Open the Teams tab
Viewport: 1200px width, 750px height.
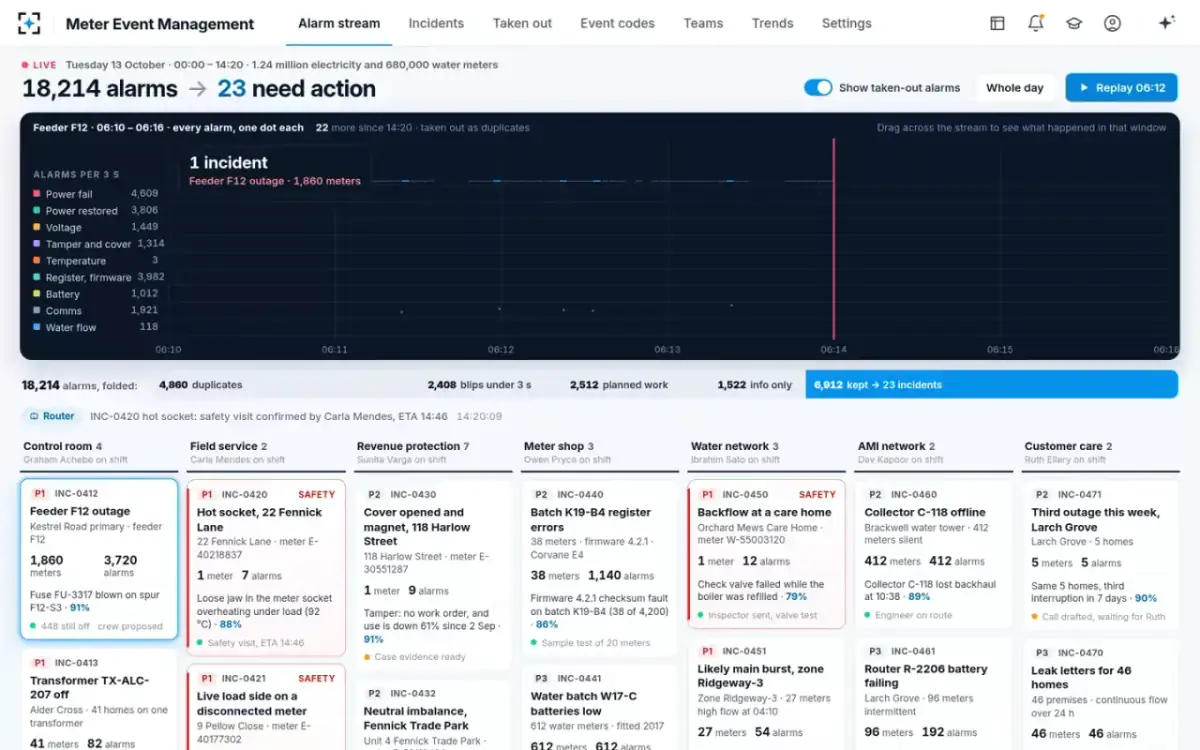[x=703, y=23]
